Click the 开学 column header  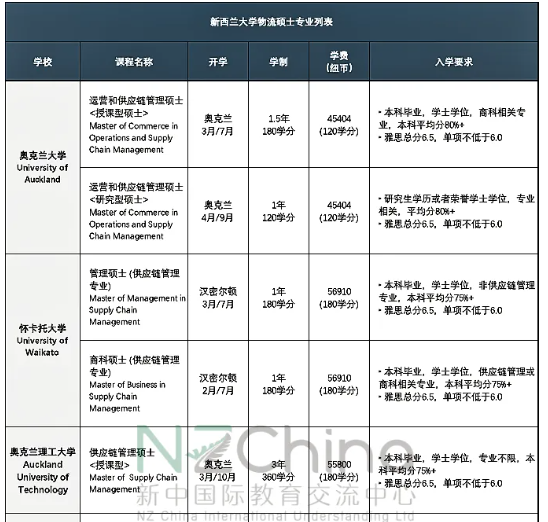[x=218, y=62]
